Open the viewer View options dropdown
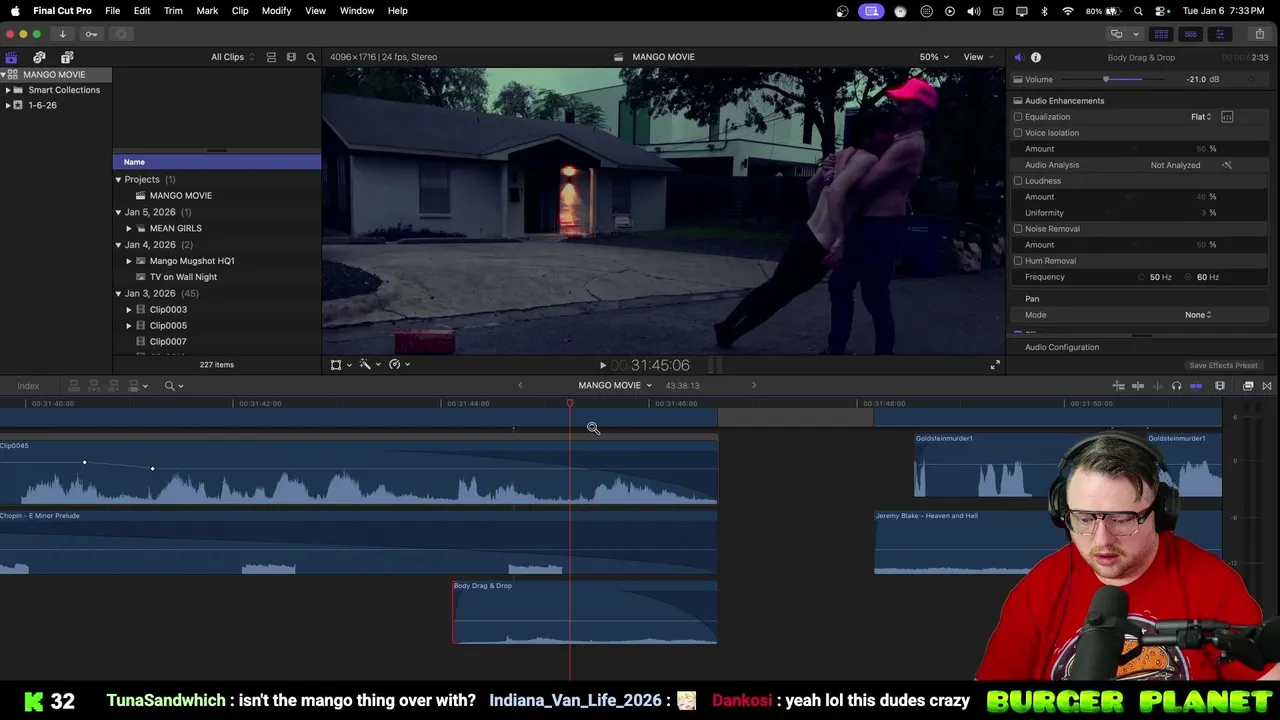Viewport: 1280px width, 720px height. (x=978, y=57)
